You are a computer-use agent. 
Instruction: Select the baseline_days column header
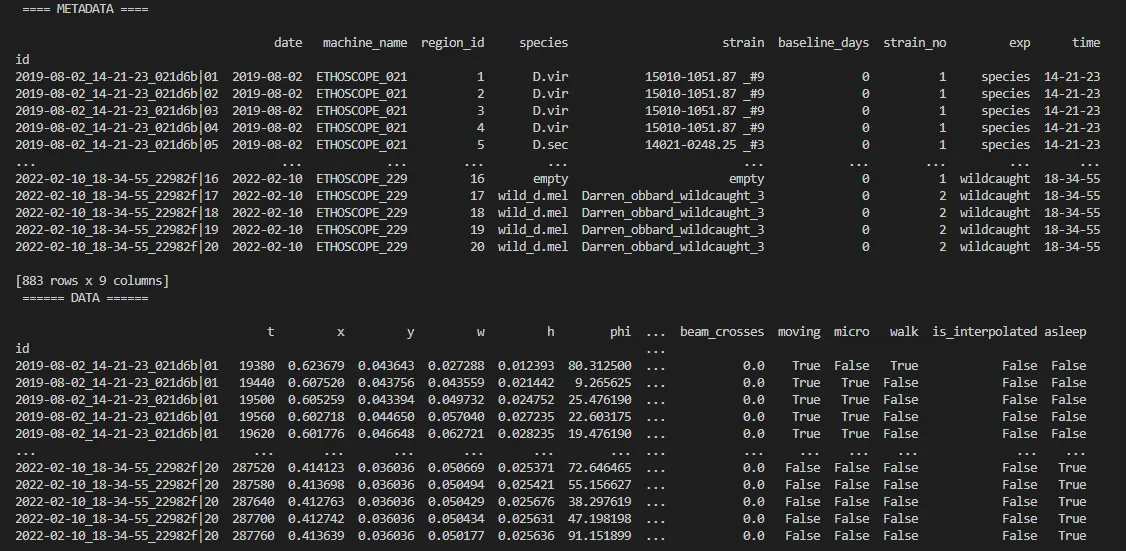coord(824,42)
